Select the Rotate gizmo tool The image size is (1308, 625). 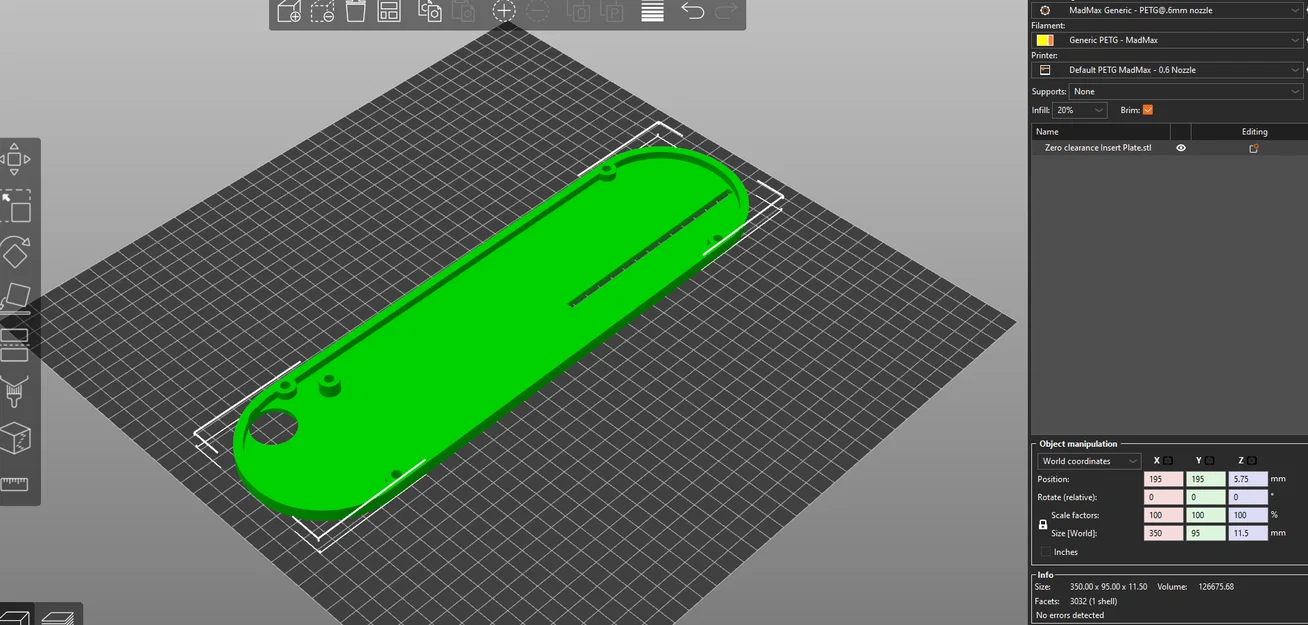pos(15,252)
